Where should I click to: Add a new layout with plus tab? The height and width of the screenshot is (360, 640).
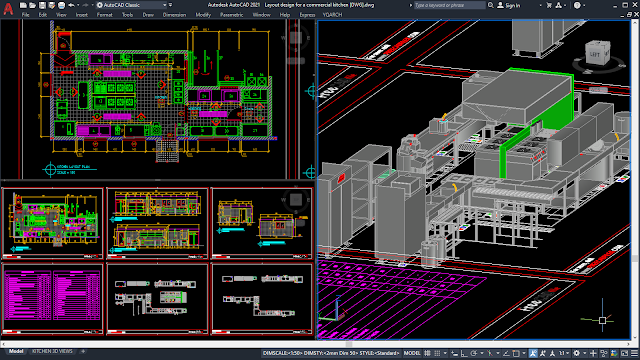point(83,351)
